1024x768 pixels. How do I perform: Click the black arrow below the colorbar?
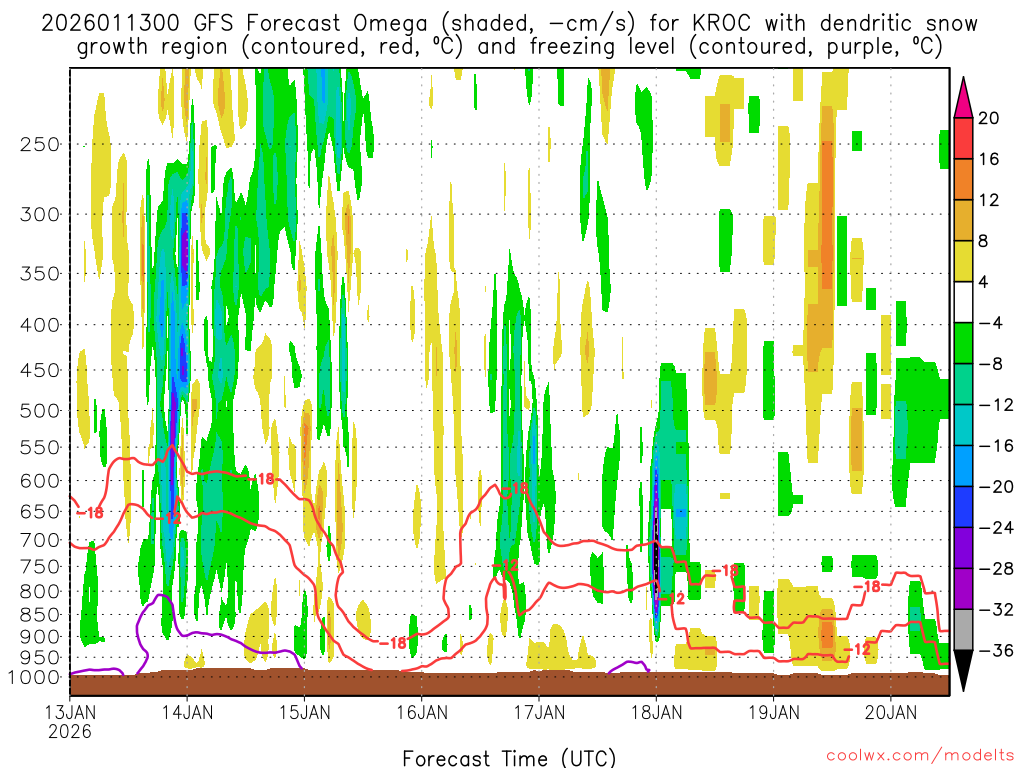[963, 670]
